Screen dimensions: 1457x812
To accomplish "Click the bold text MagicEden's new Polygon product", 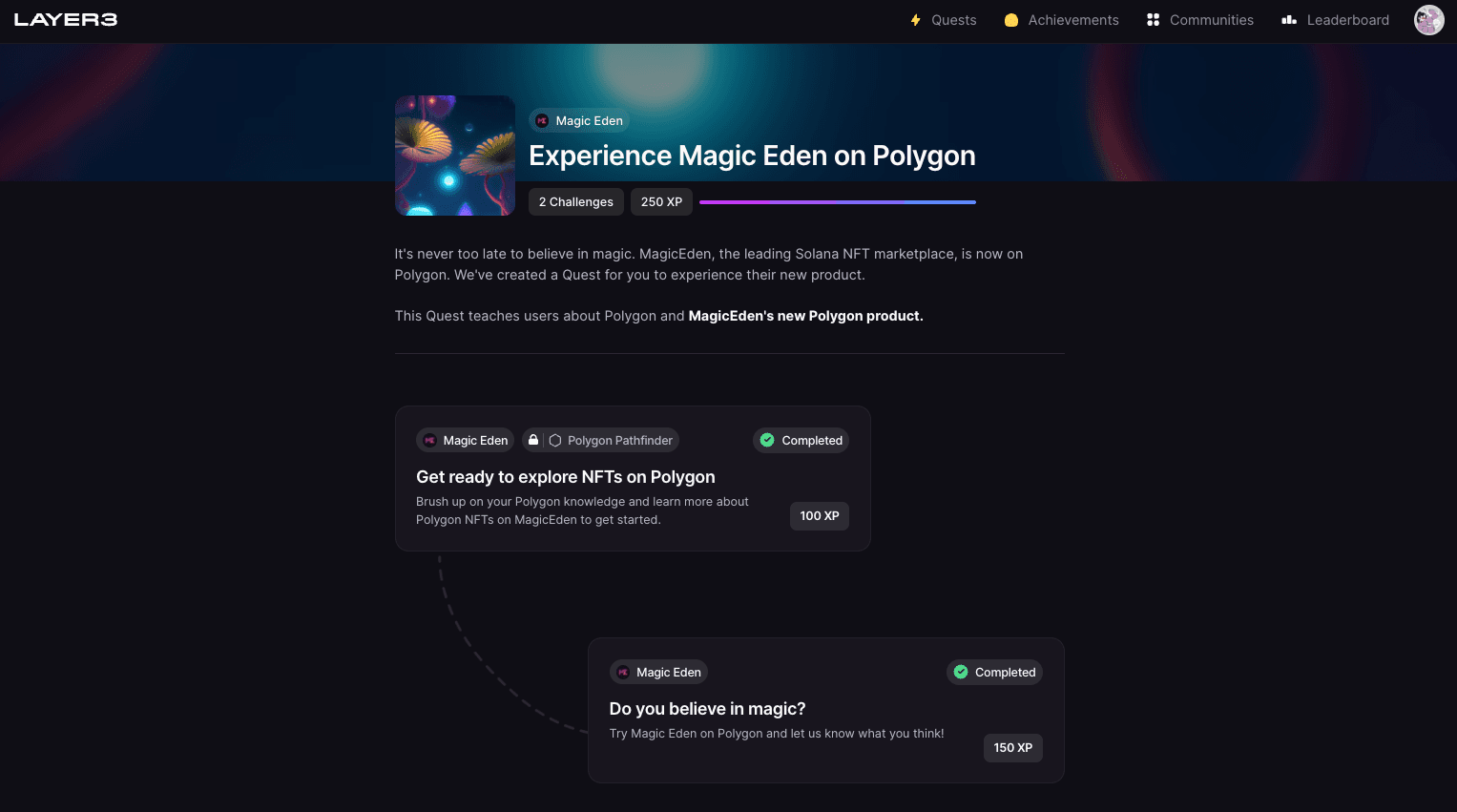I will [806, 316].
